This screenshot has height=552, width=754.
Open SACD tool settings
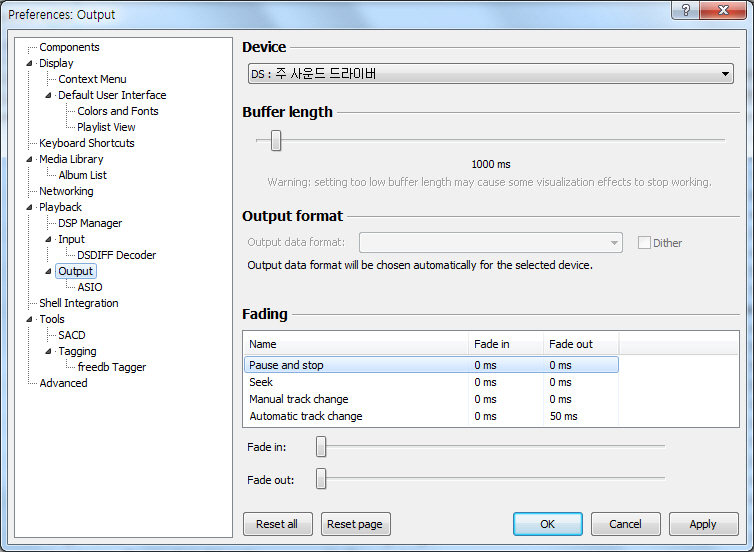pos(72,335)
